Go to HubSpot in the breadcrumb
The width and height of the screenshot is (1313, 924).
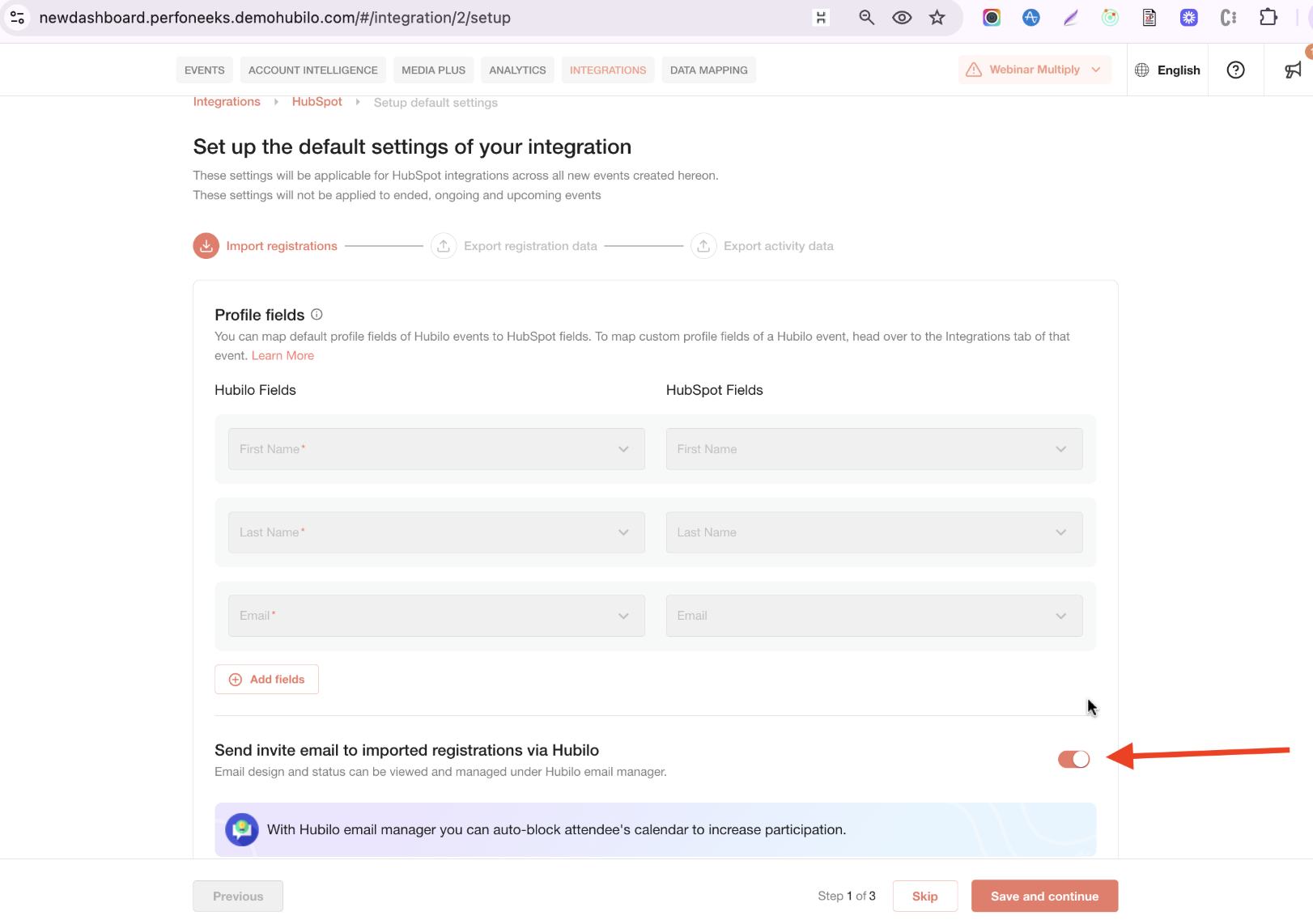(317, 102)
